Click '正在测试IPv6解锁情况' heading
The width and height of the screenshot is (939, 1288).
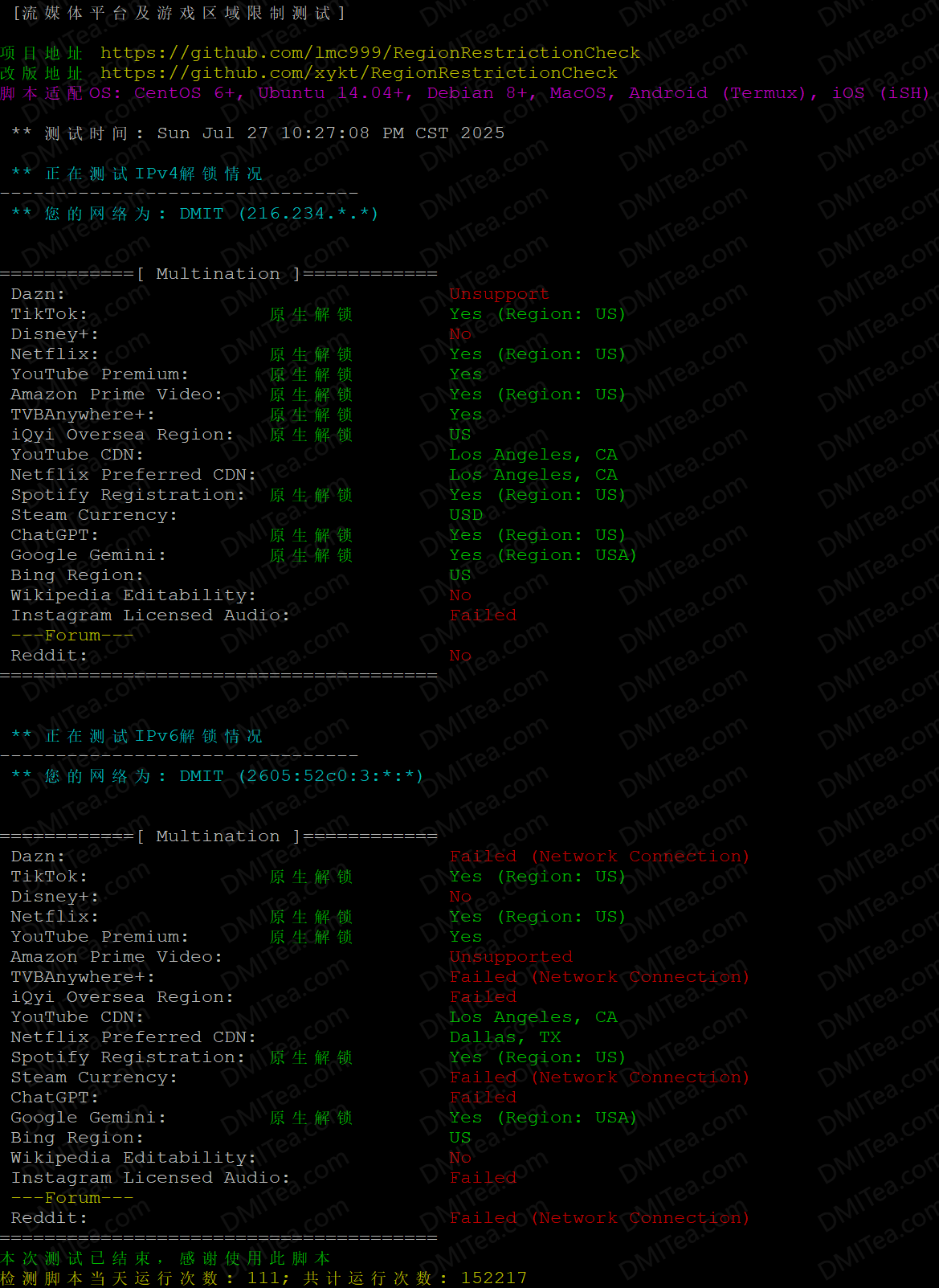153,736
